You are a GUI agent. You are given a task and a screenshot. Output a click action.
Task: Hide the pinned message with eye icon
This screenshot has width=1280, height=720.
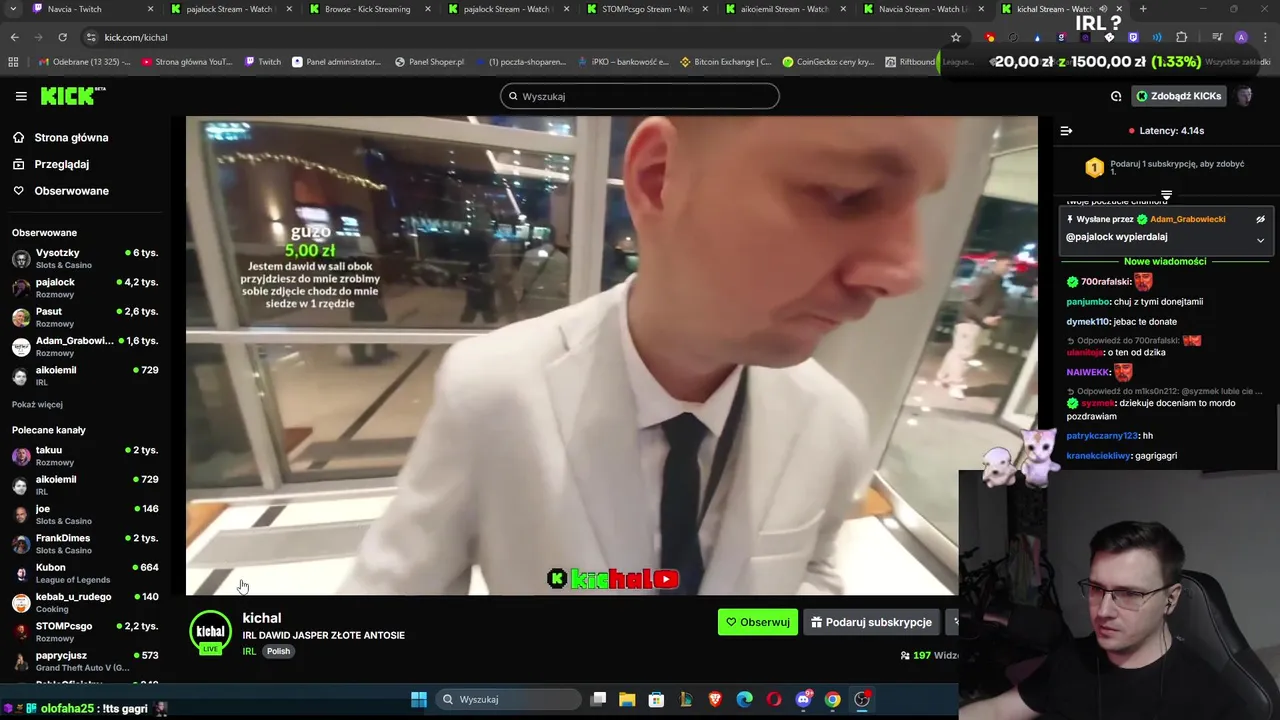(1260, 219)
